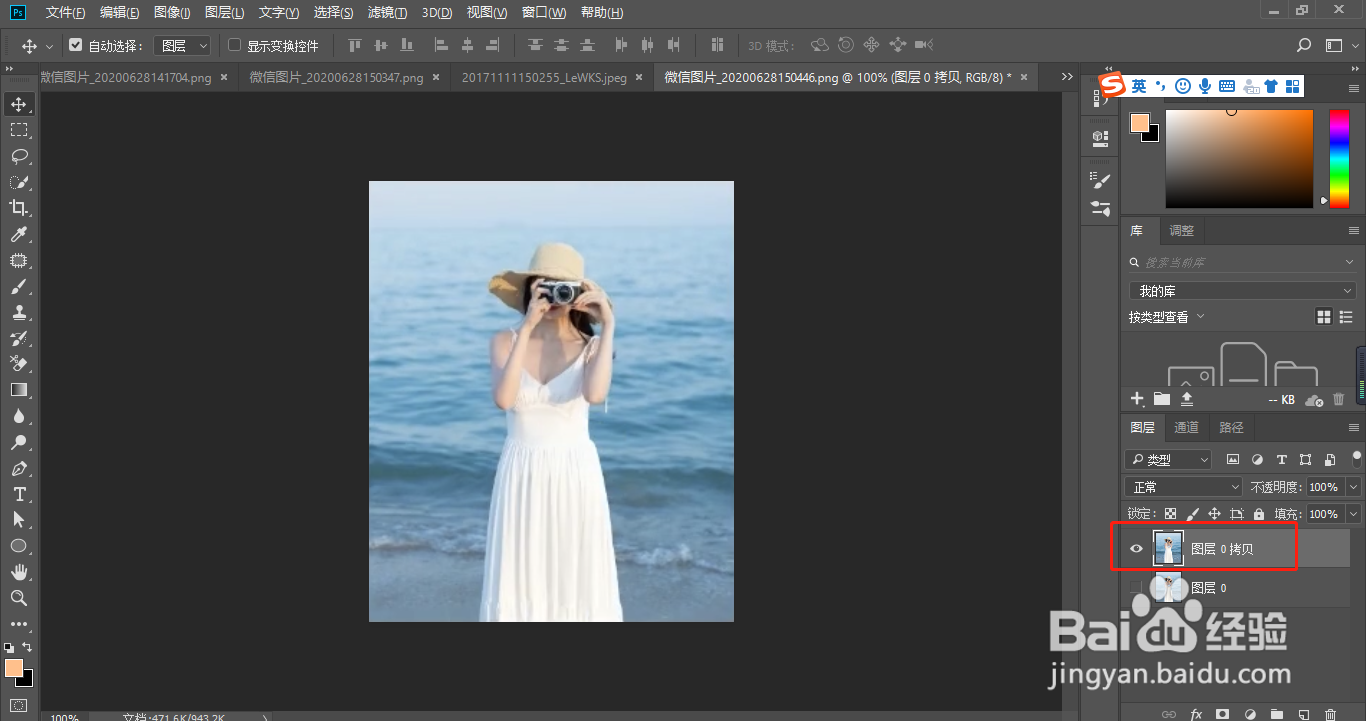Image resolution: width=1366 pixels, height=721 pixels.
Task: Open the 类型 layer filter dropdown
Action: (1168, 460)
